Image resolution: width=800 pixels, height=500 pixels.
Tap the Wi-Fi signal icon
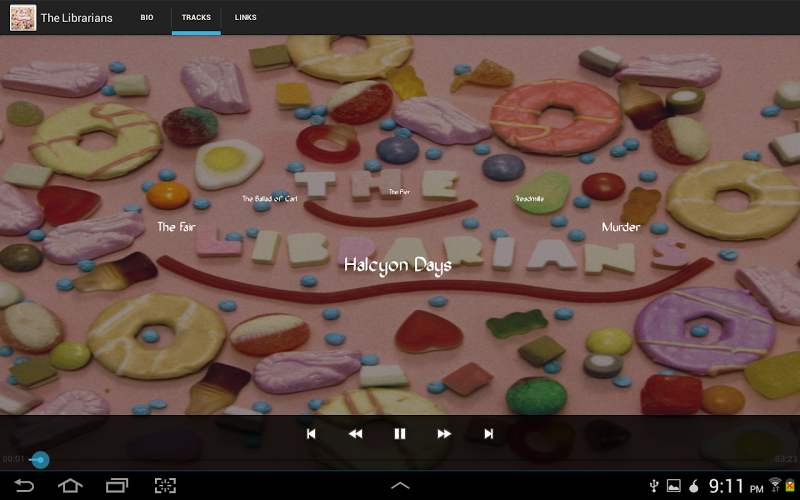775,485
